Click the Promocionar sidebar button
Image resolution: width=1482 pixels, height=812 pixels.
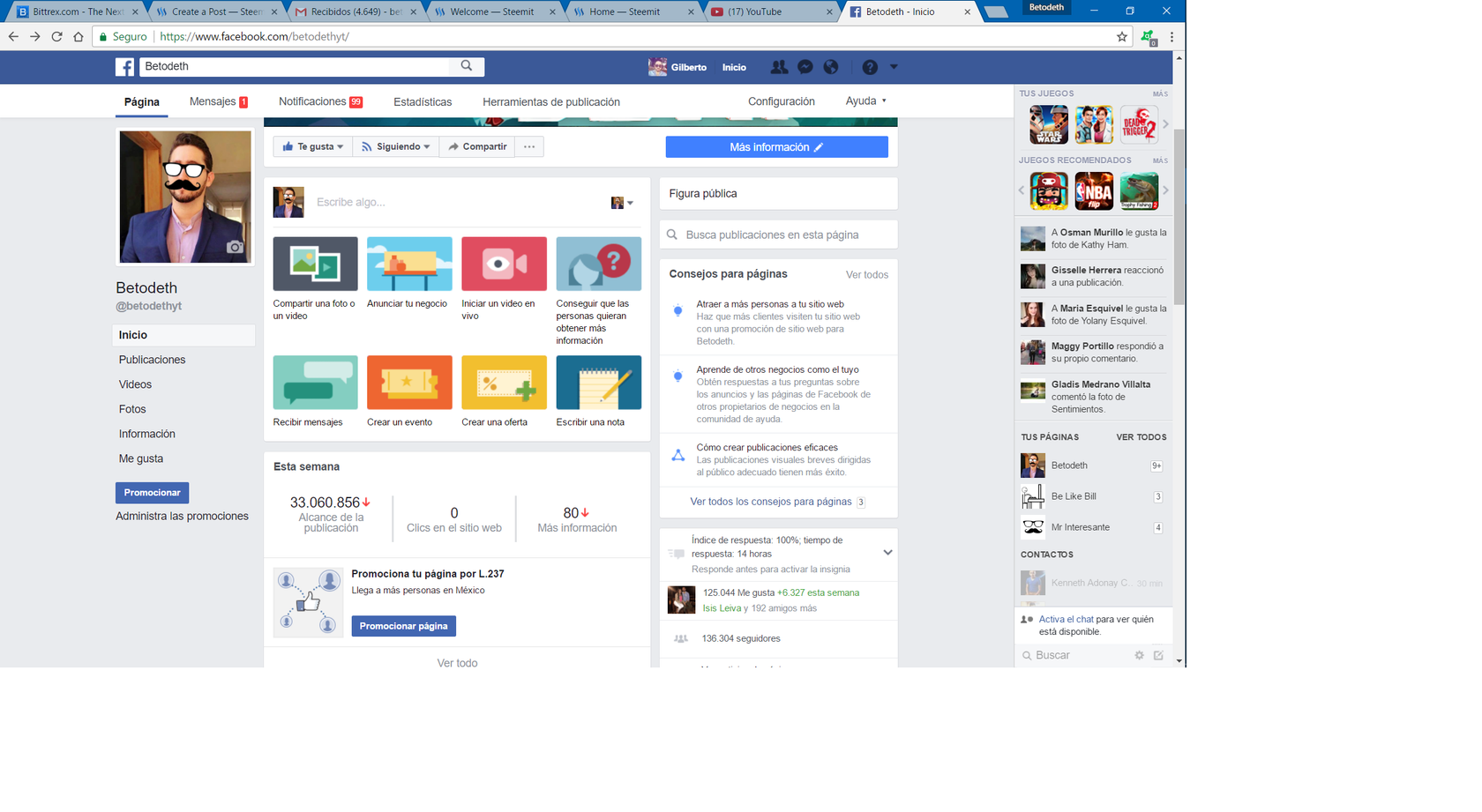click(152, 493)
